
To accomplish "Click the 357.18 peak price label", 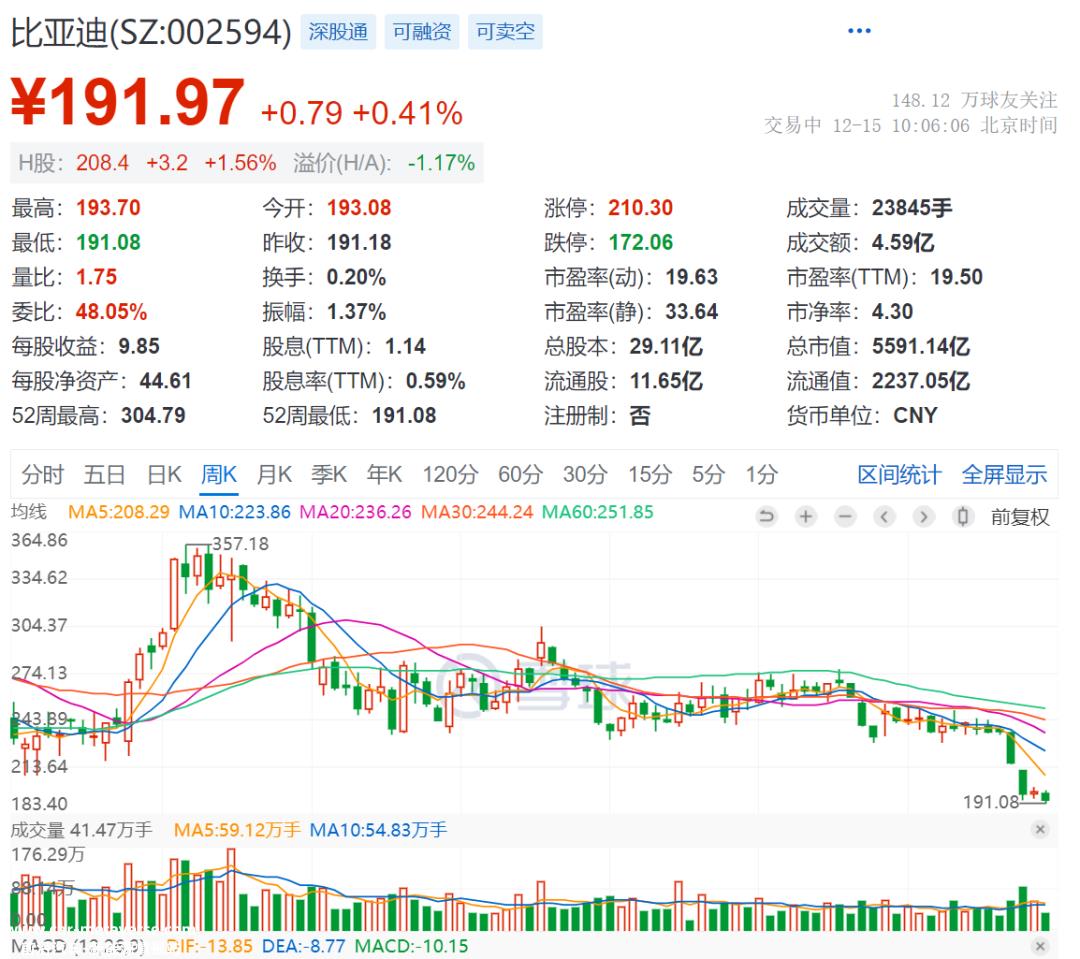I will coord(240,544).
